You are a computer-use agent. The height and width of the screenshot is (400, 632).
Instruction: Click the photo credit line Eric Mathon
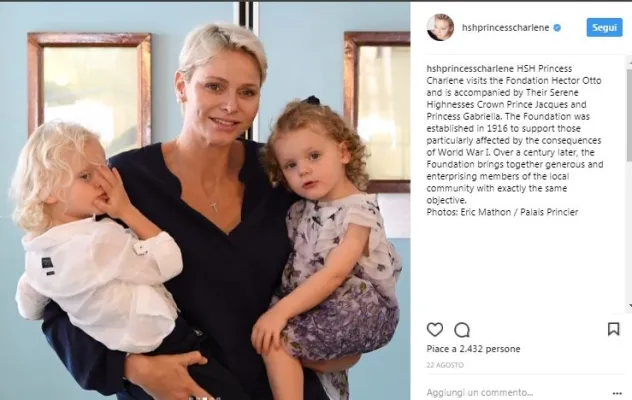point(502,212)
